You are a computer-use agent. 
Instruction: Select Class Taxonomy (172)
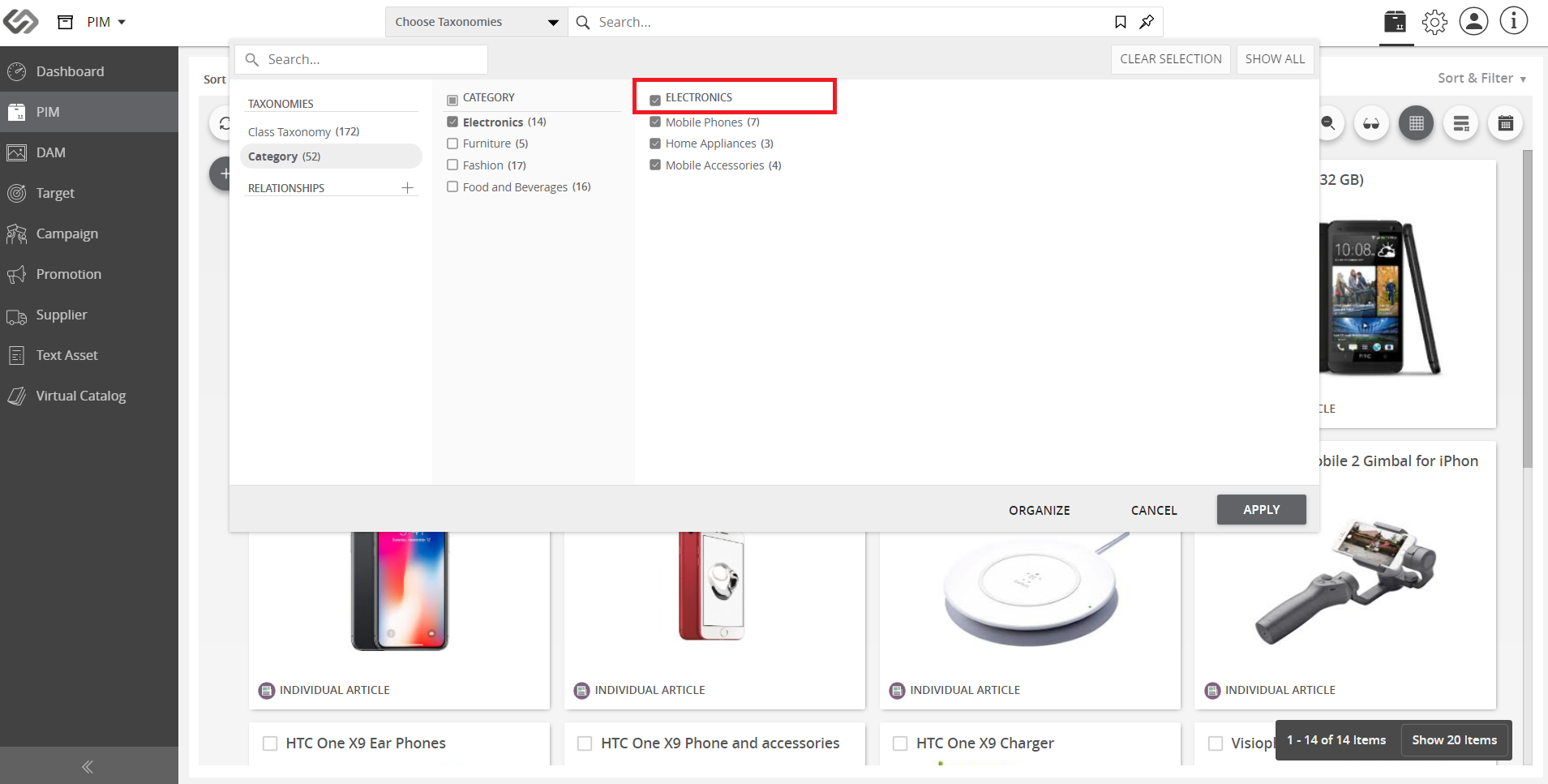(x=303, y=131)
